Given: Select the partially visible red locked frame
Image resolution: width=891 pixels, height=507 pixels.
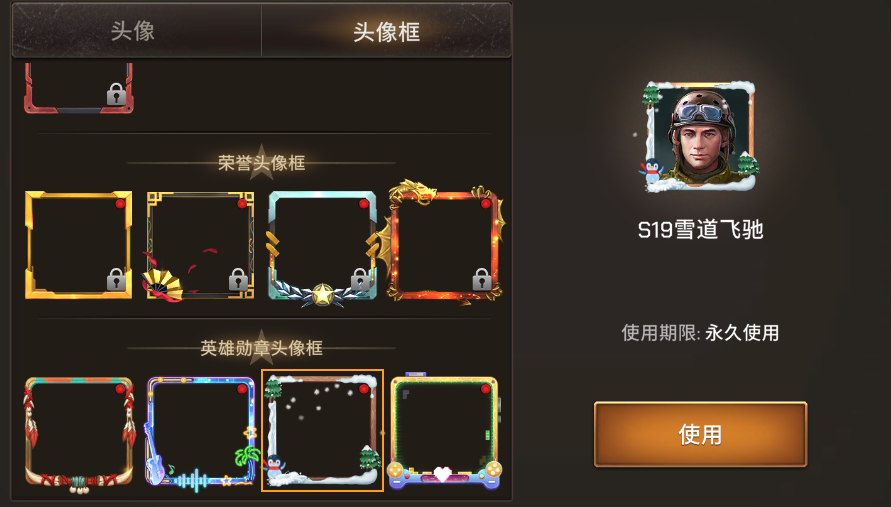Looking at the screenshot, I should coord(78,88).
